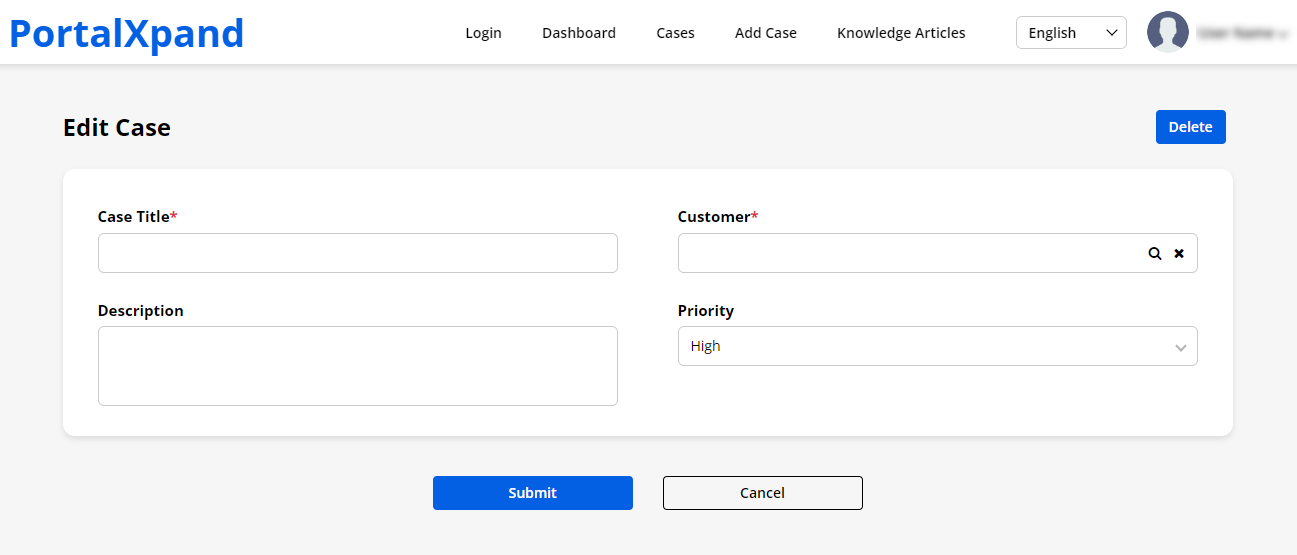Select Add Case in the top menu
1297x555 pixels.
(x=765, y=33)
